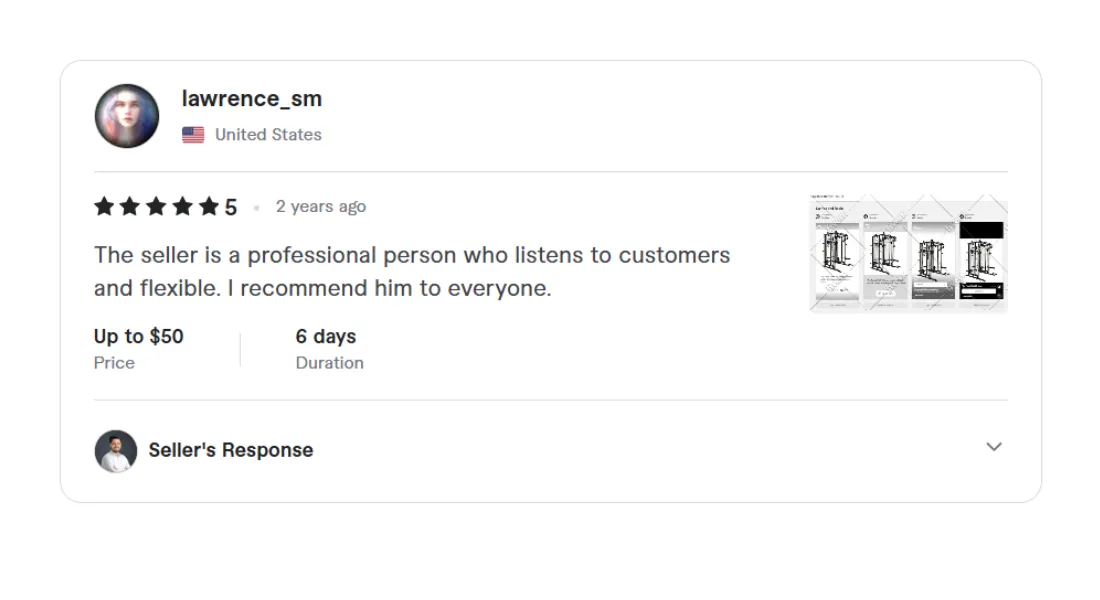Open the lawrence_sm username link

pyautogui.click(x=252, y=98)
